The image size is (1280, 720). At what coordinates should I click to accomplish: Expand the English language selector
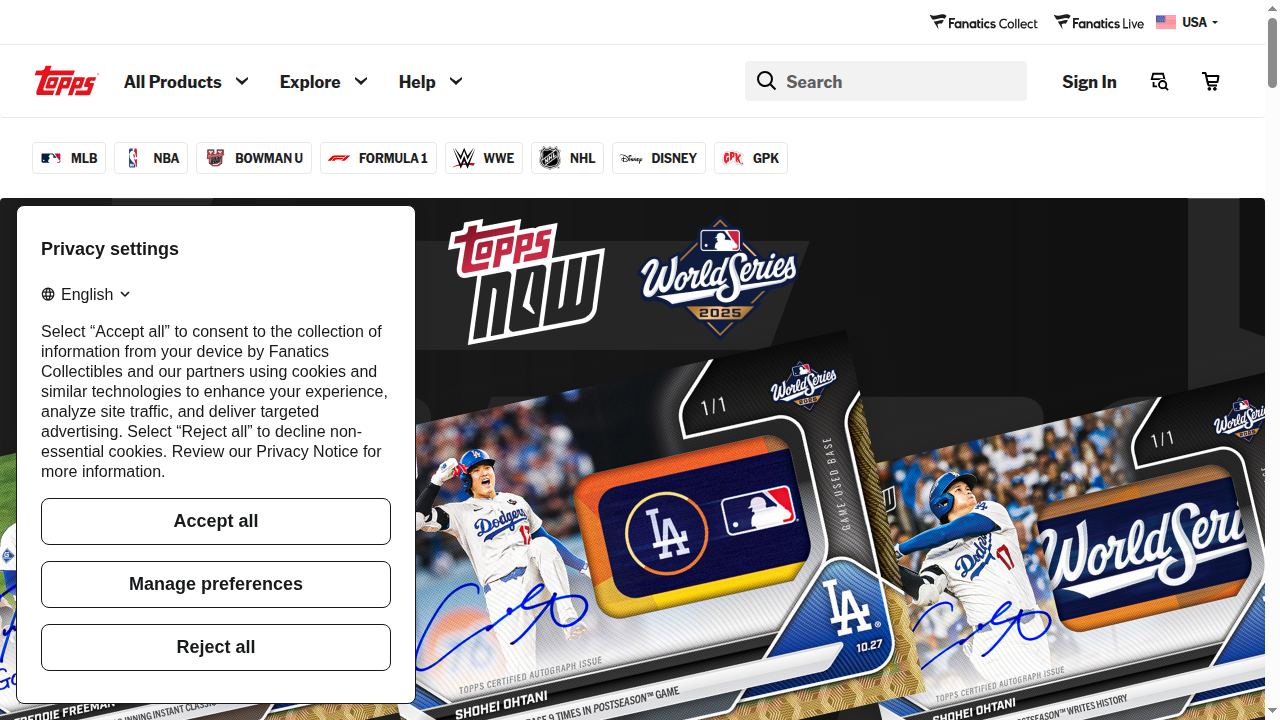[86, 294]
